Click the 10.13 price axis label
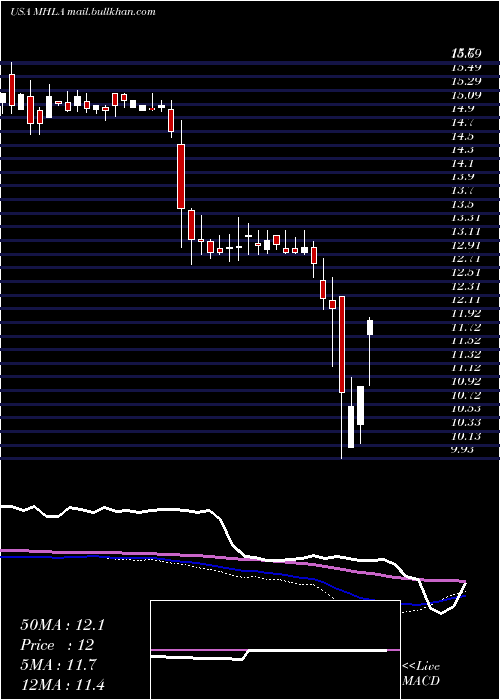This screenshot has width=500, height=700. (x=466, y=436)
